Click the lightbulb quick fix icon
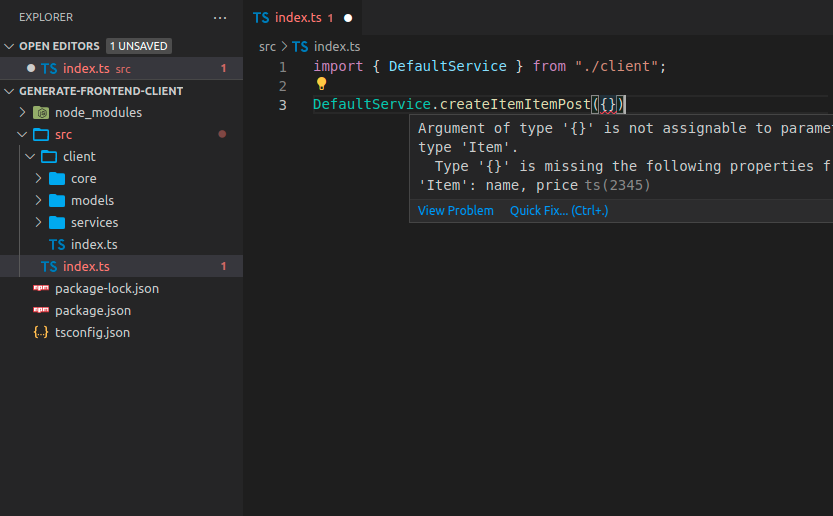 click(322, 85)
